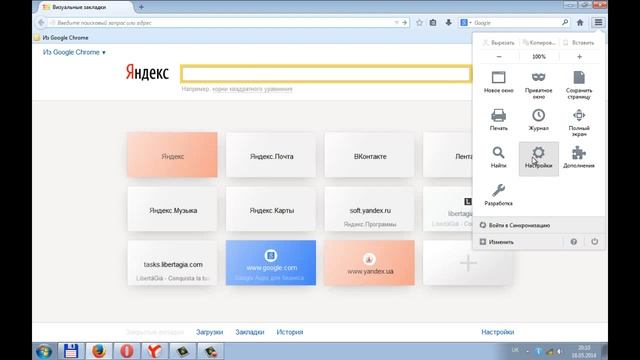640x360 pixels.
Task: Open Yandex browser from the taskbar
Action: (x=154, y=351)
